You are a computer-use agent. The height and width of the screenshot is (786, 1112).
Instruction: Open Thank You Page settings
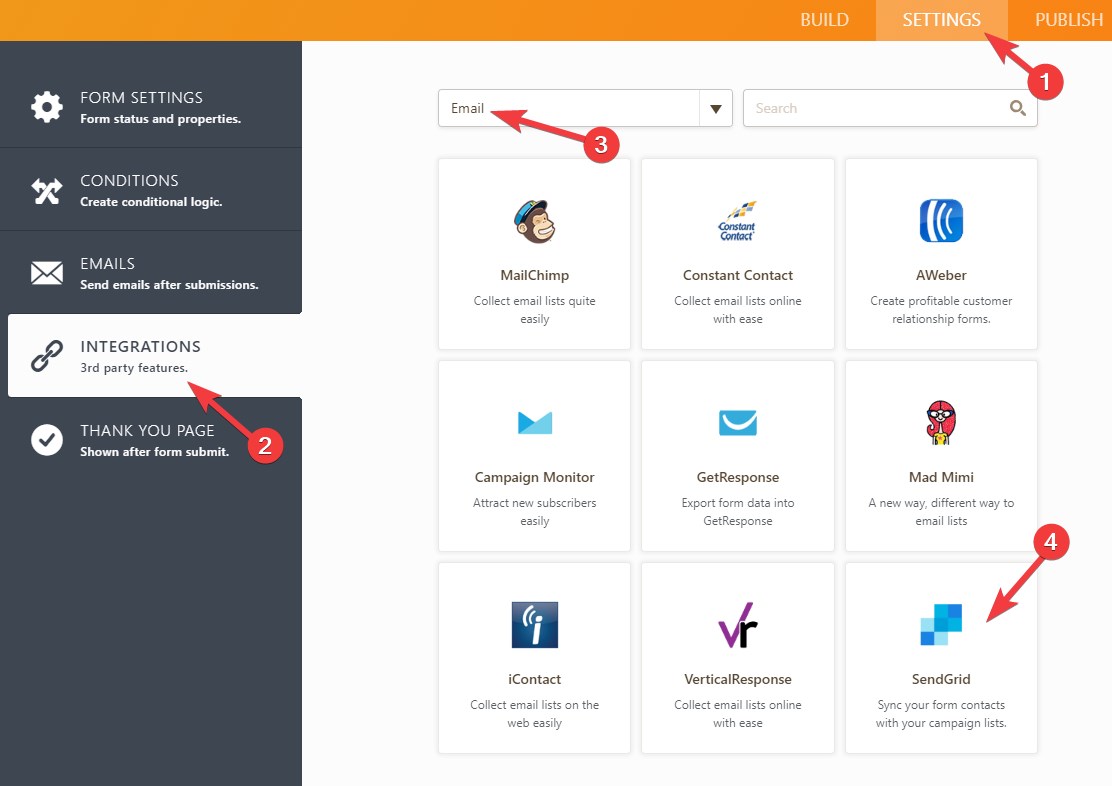pyautogui.click(x=150, y=439)
